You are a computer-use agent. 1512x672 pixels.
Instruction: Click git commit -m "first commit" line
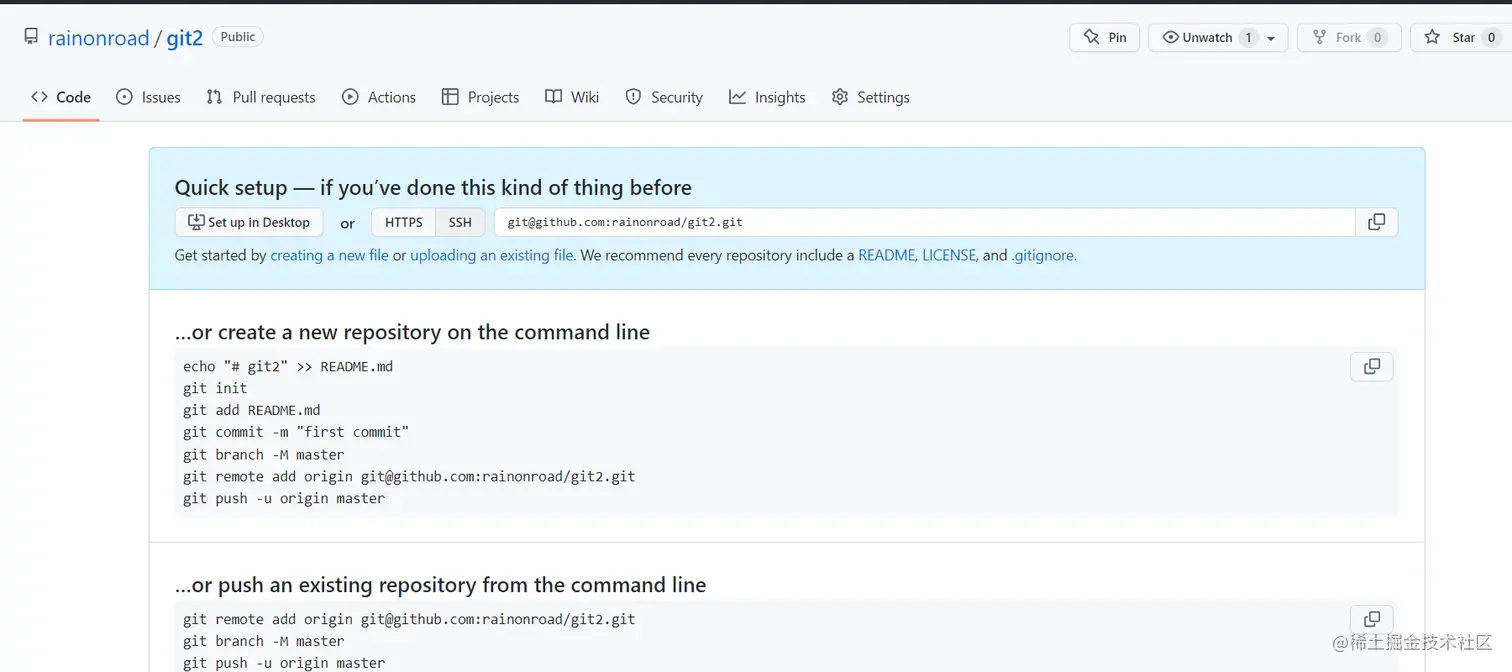coord(296,432)
